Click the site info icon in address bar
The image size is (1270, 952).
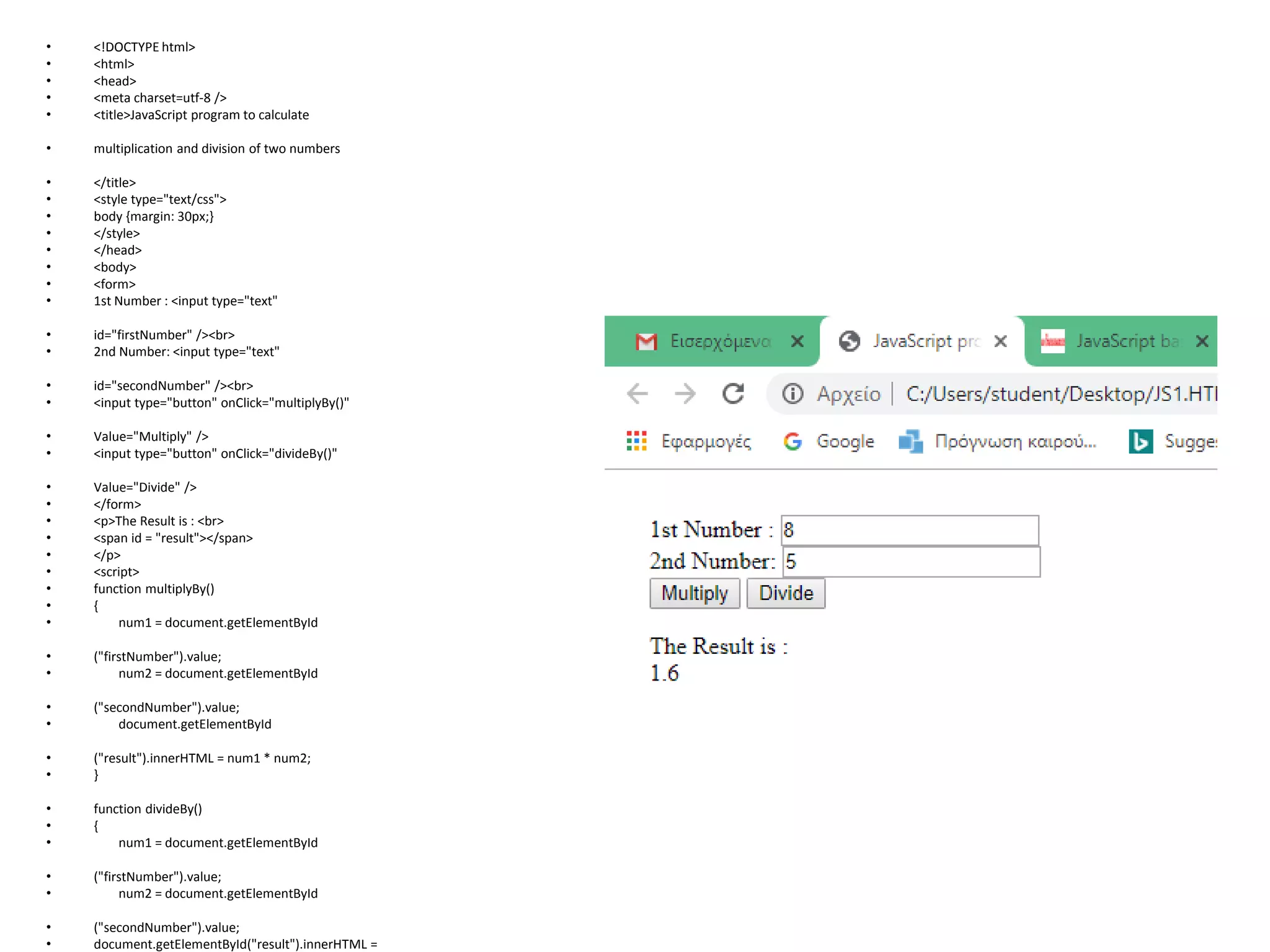pos(793,394)
